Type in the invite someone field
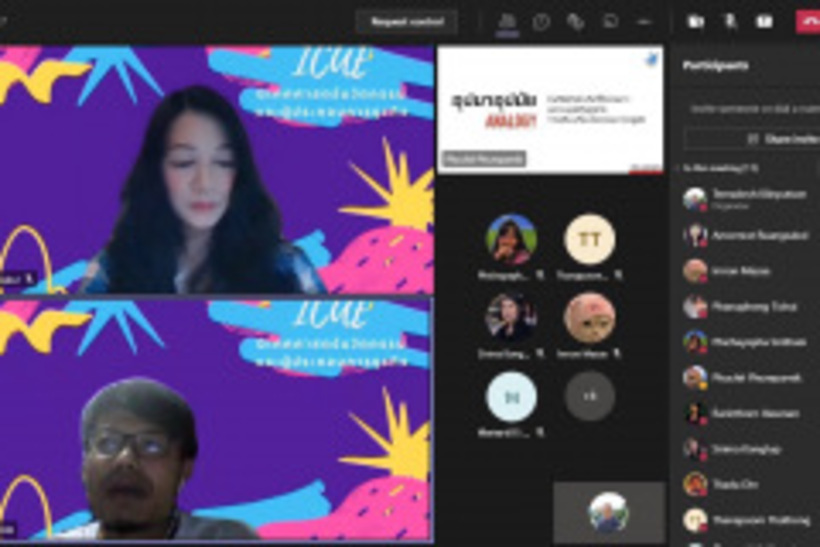The height and width of the screenshot is (547, 820). click(x=750, y=108)
